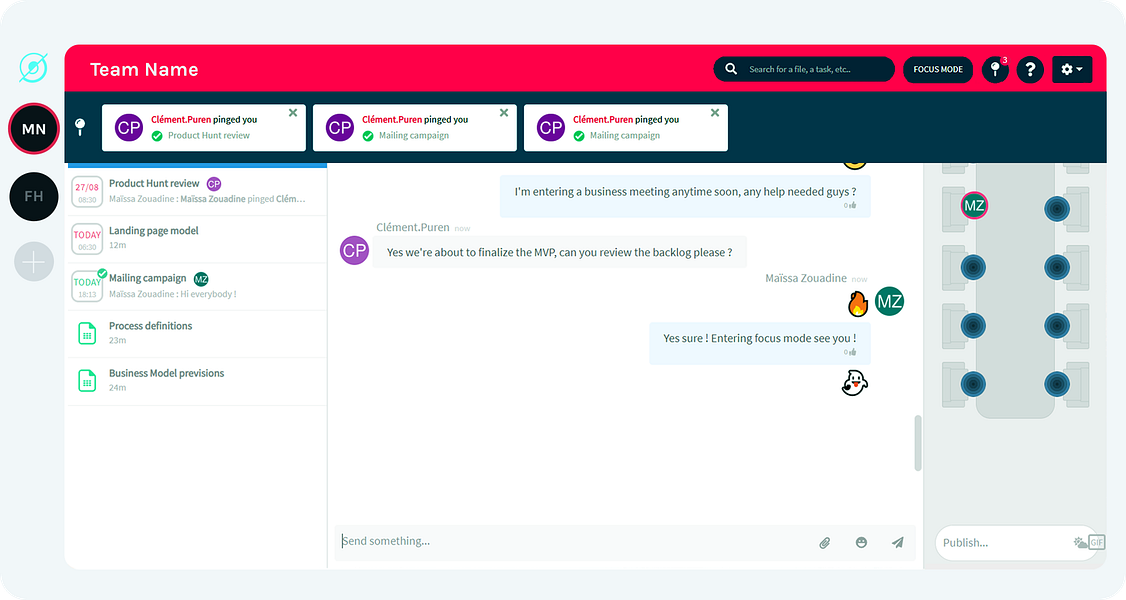Open the Landing page model item

pos(197,239)
